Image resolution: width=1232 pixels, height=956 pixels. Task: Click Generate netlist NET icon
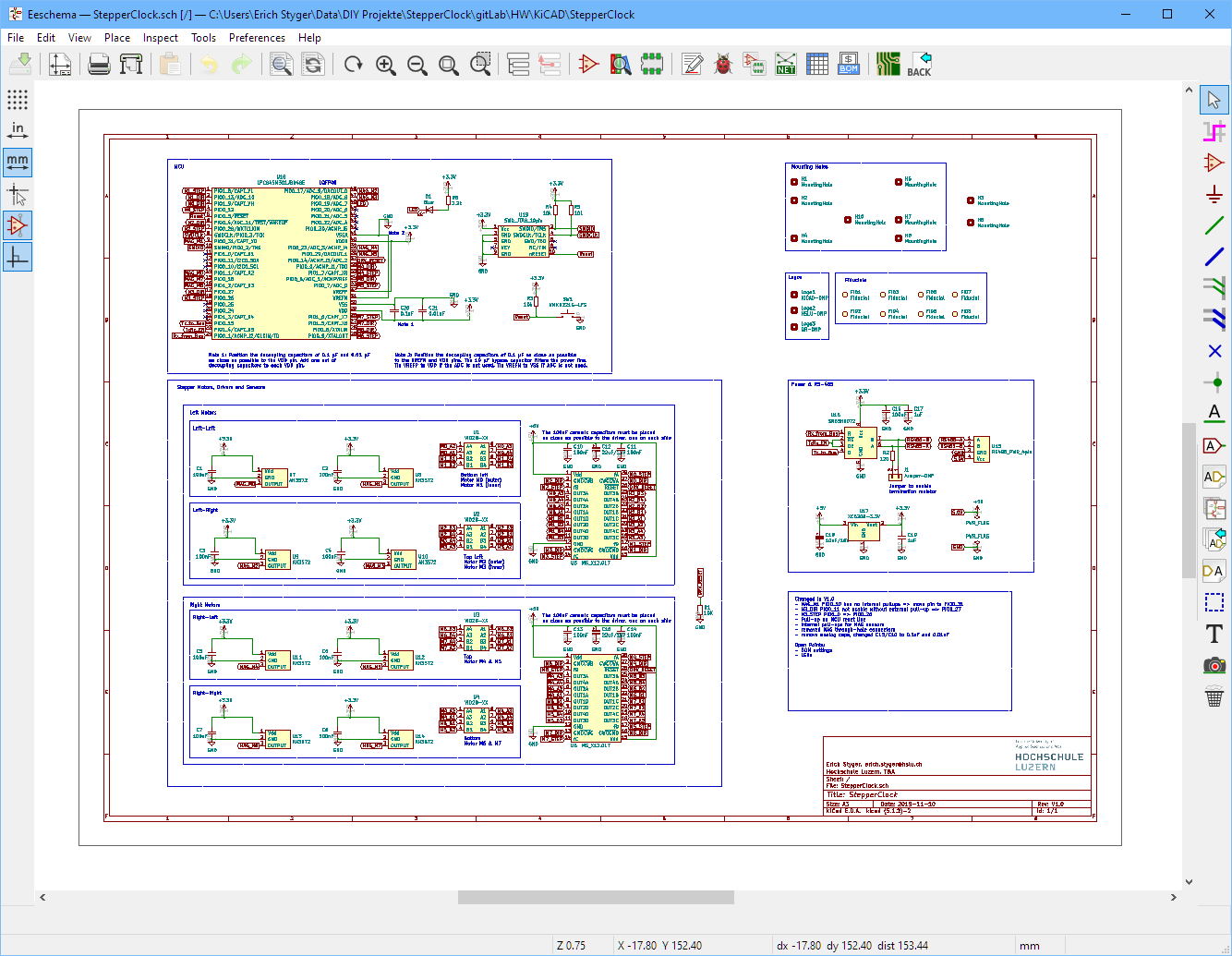785,64
